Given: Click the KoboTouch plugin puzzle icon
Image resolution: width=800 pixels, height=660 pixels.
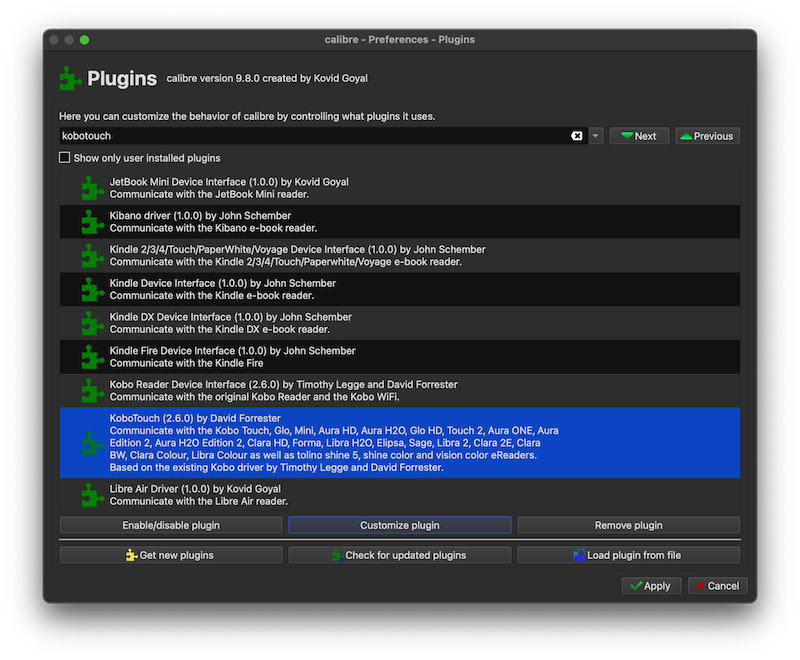Looking at the screenshot, I should point(92,443).
